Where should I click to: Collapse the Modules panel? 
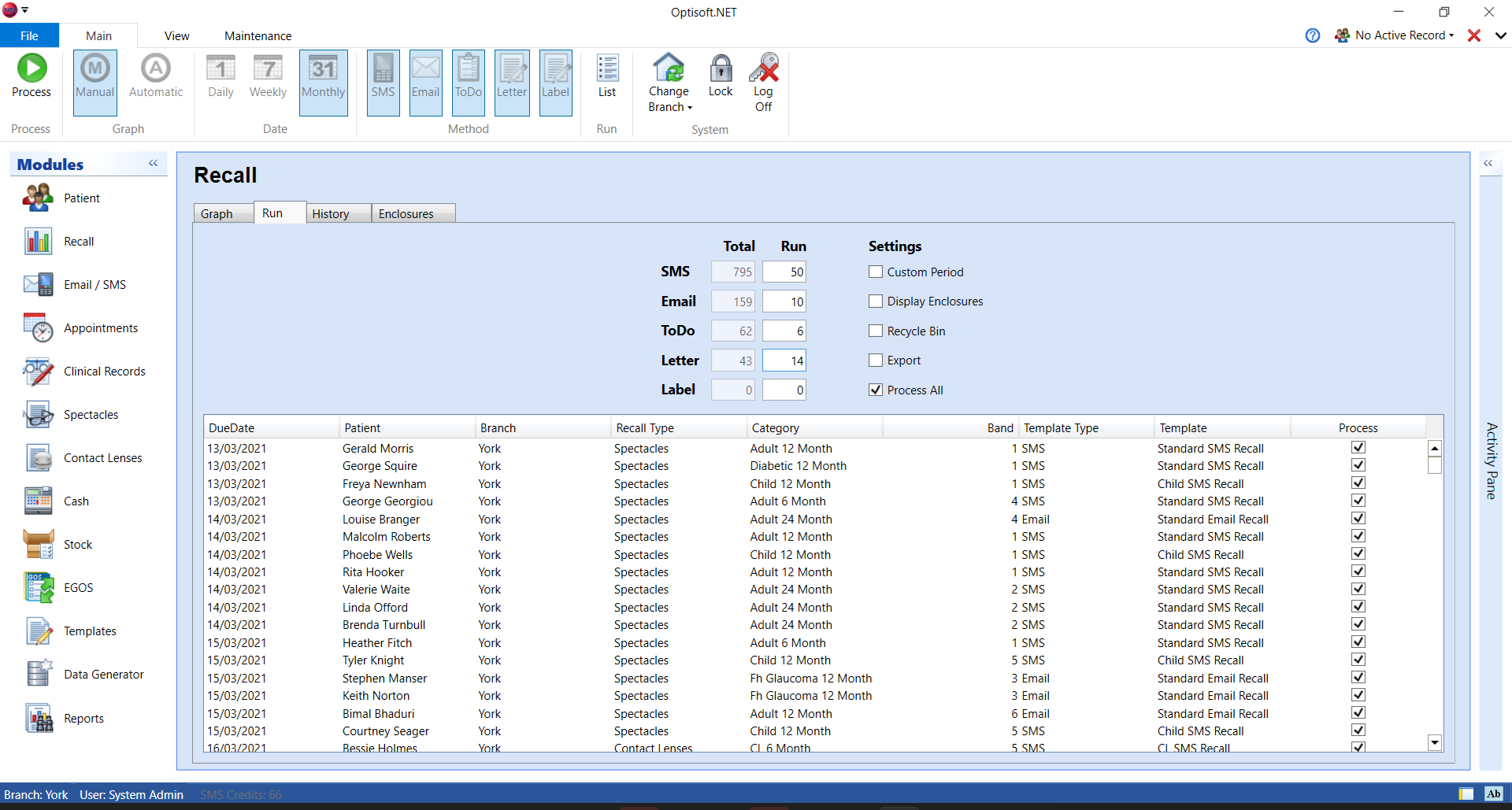pos(154,164)
